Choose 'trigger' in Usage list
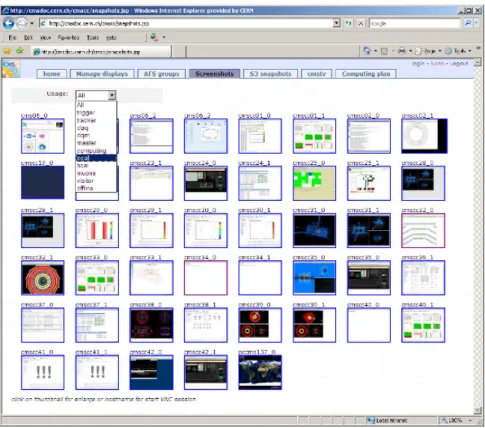The width and height of the screenshot is (485, 428). (96, 113)
